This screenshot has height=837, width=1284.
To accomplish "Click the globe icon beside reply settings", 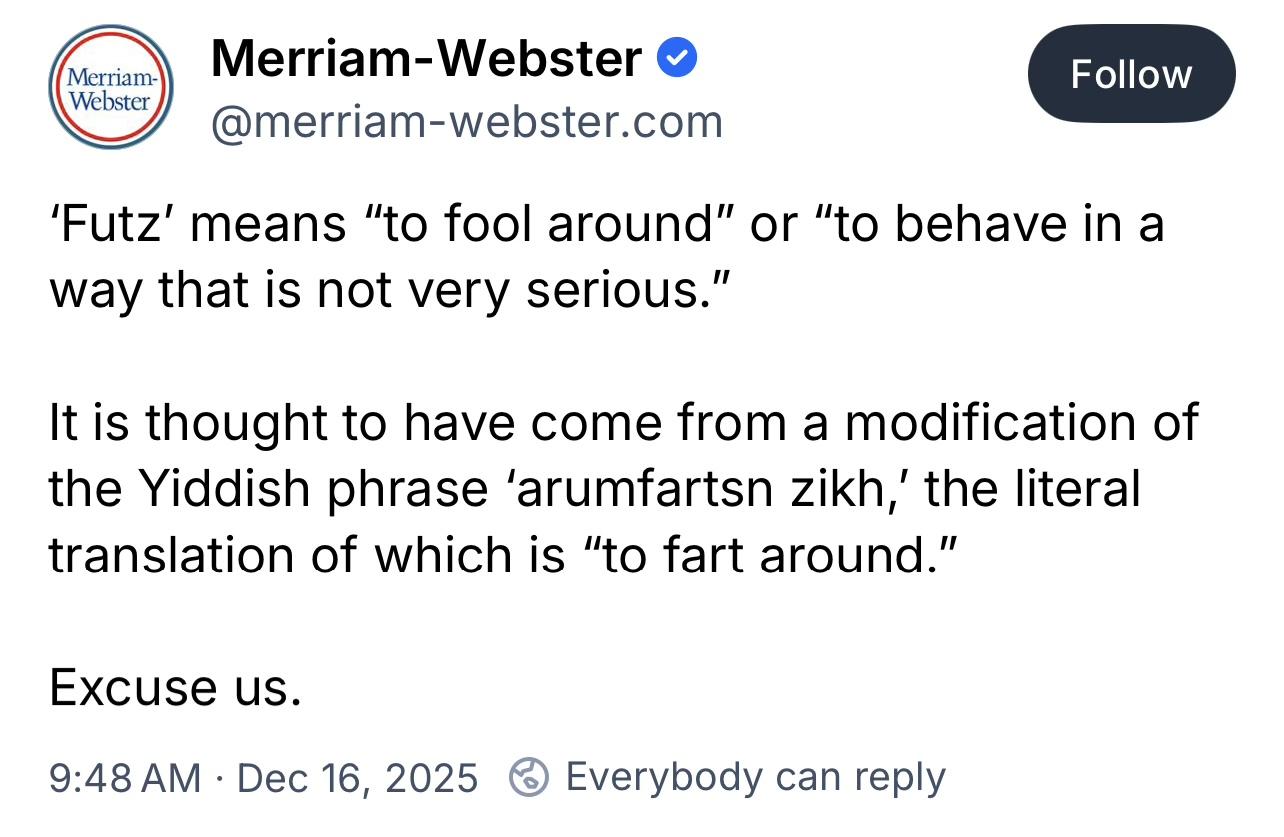I will pos(529,777).
